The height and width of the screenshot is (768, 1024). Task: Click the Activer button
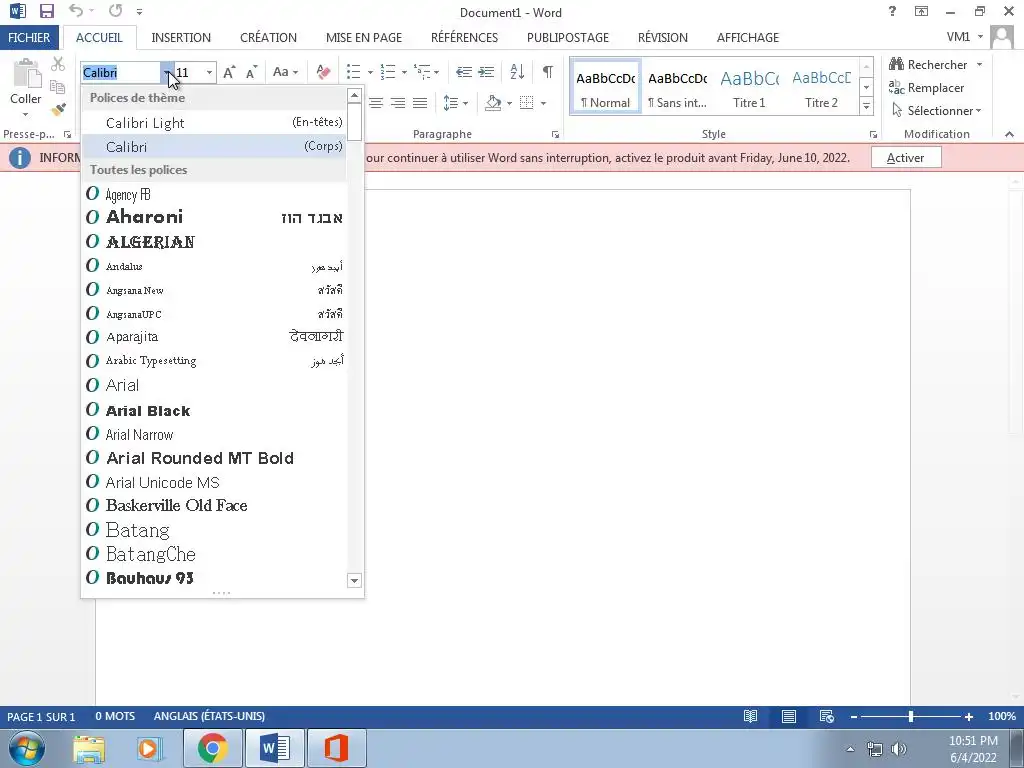point(906,157)
